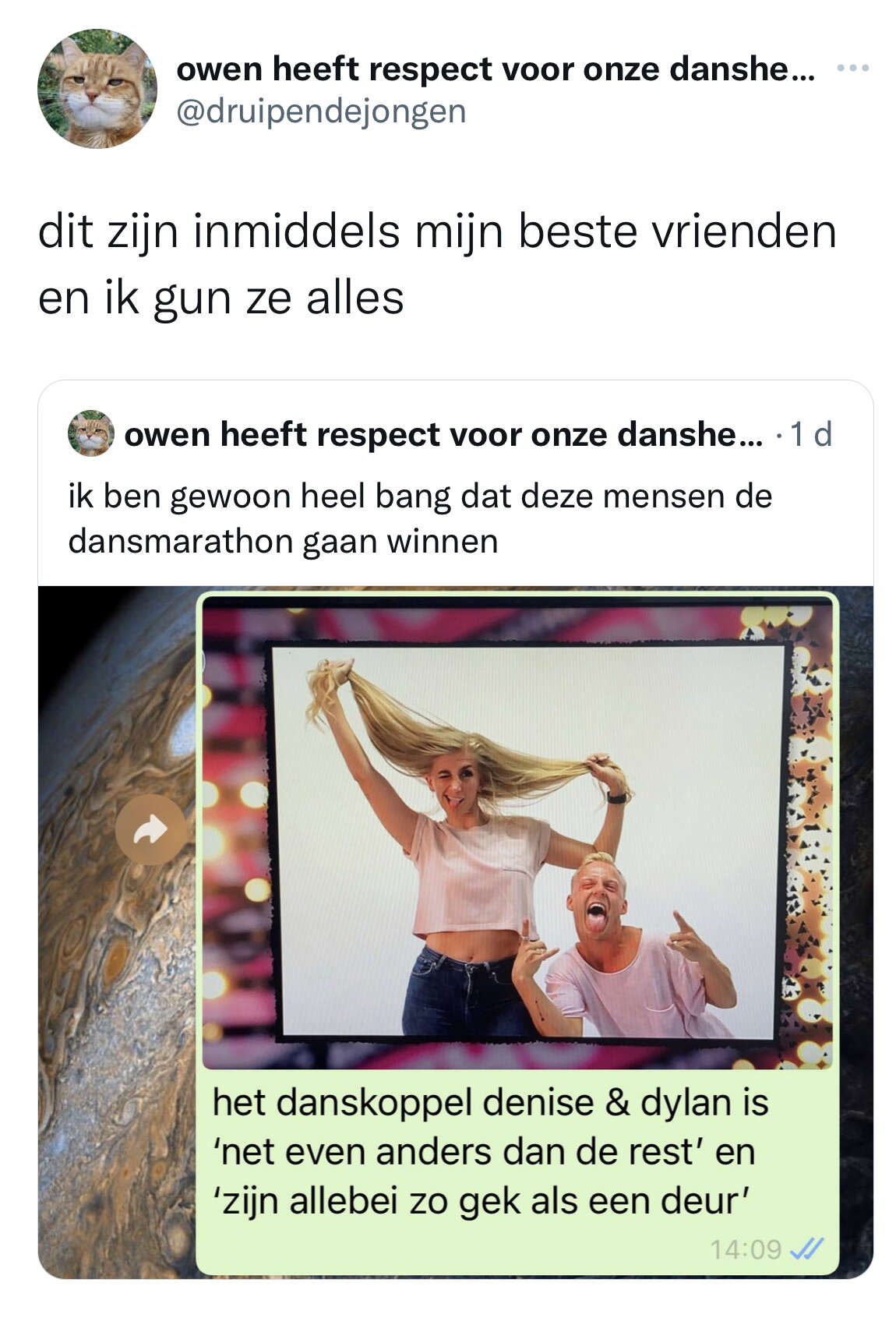Open the quoted tweet card header
The image size is (896, 1318).
[450, 434]
